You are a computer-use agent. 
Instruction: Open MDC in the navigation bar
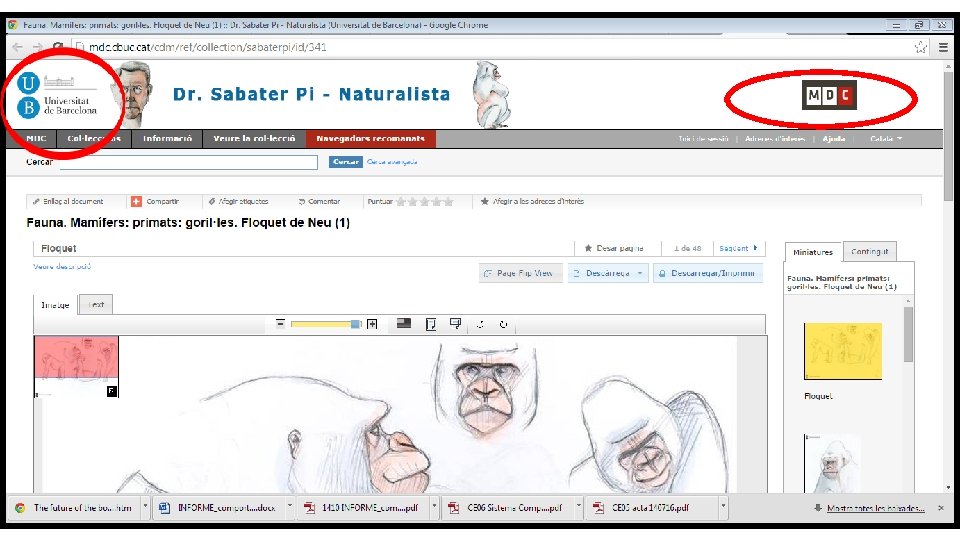click(x=36, y=138)
